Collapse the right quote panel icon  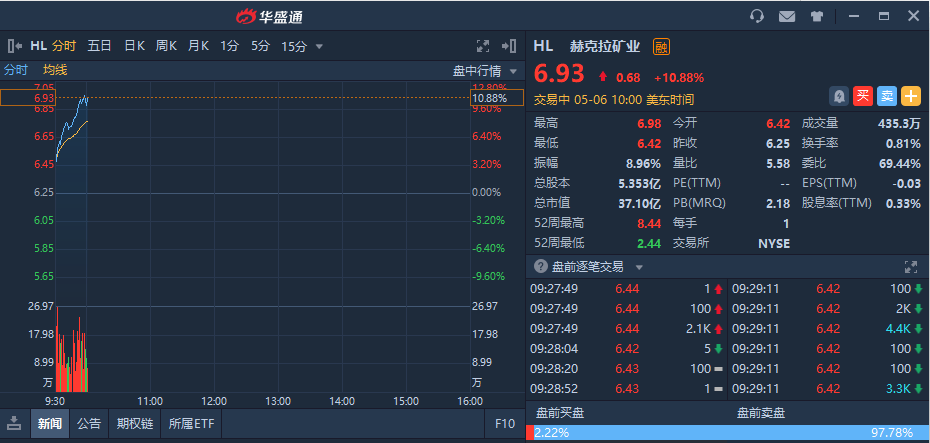(x=509, y=46)
